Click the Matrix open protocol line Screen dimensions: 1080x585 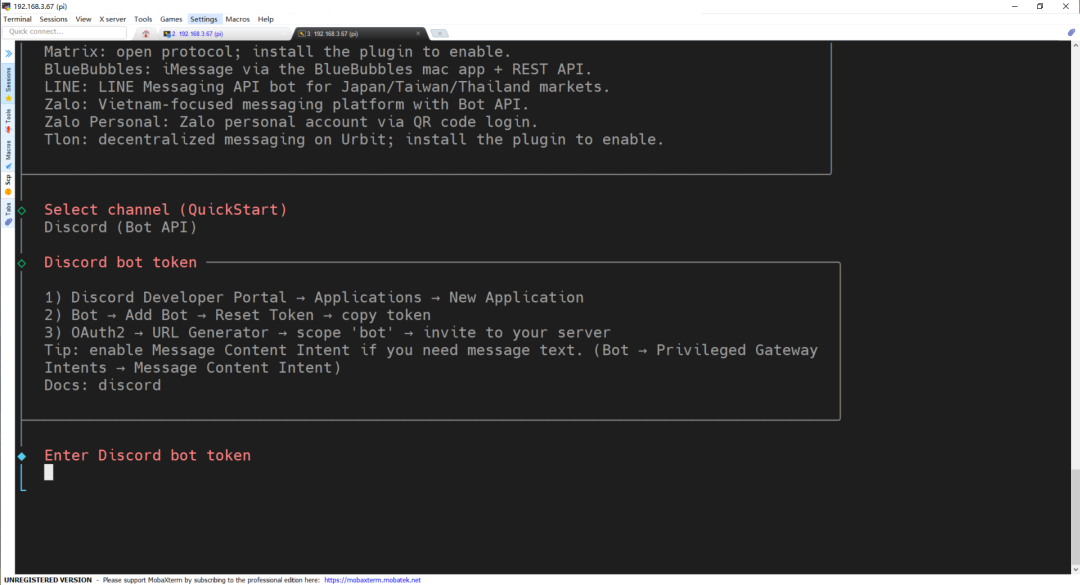pos(278,52)
